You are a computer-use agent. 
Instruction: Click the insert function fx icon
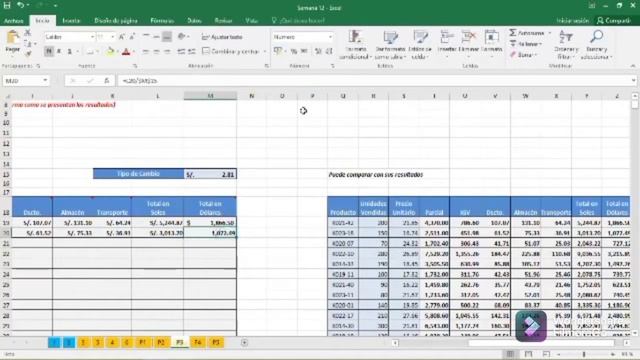(107, 81)
